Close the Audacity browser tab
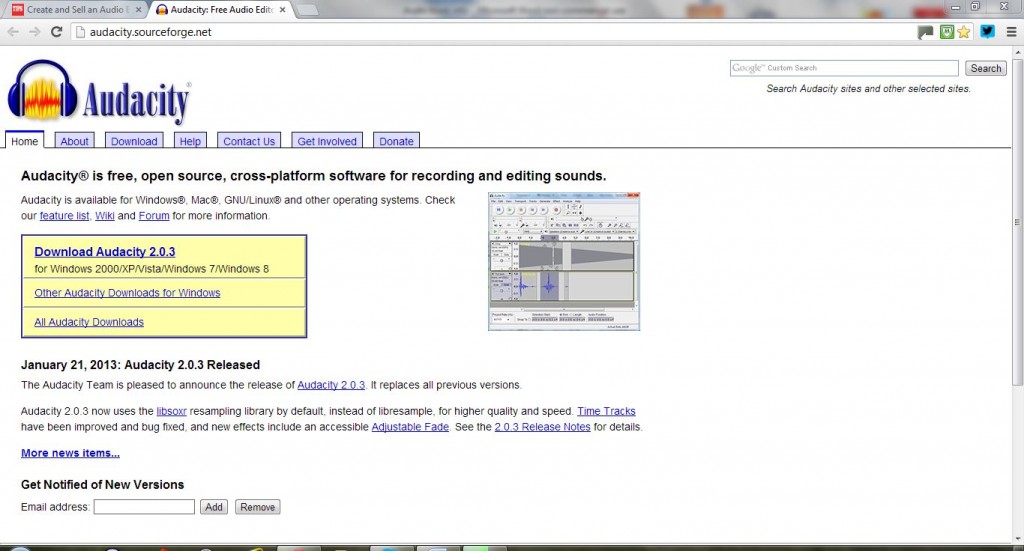This screenshot has width=1024, height=551. coord(282,10)
